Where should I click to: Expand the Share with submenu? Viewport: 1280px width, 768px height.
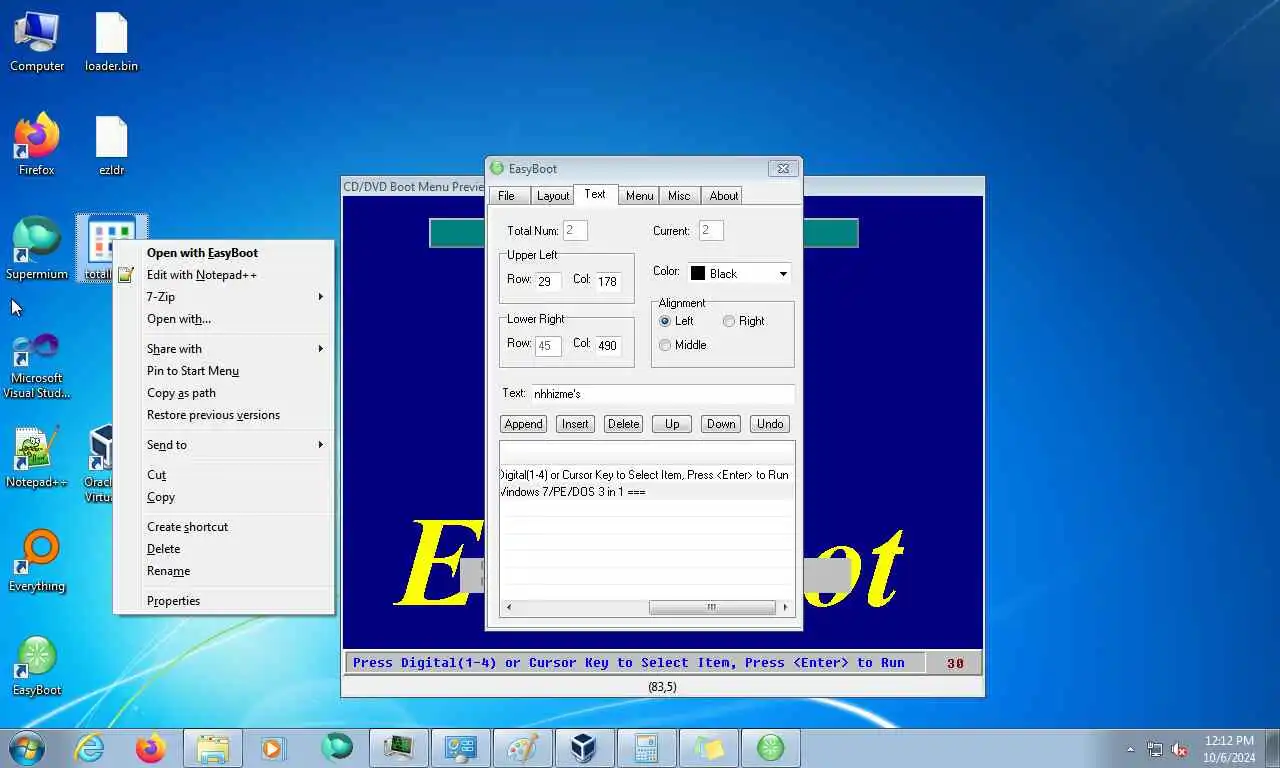224,349
